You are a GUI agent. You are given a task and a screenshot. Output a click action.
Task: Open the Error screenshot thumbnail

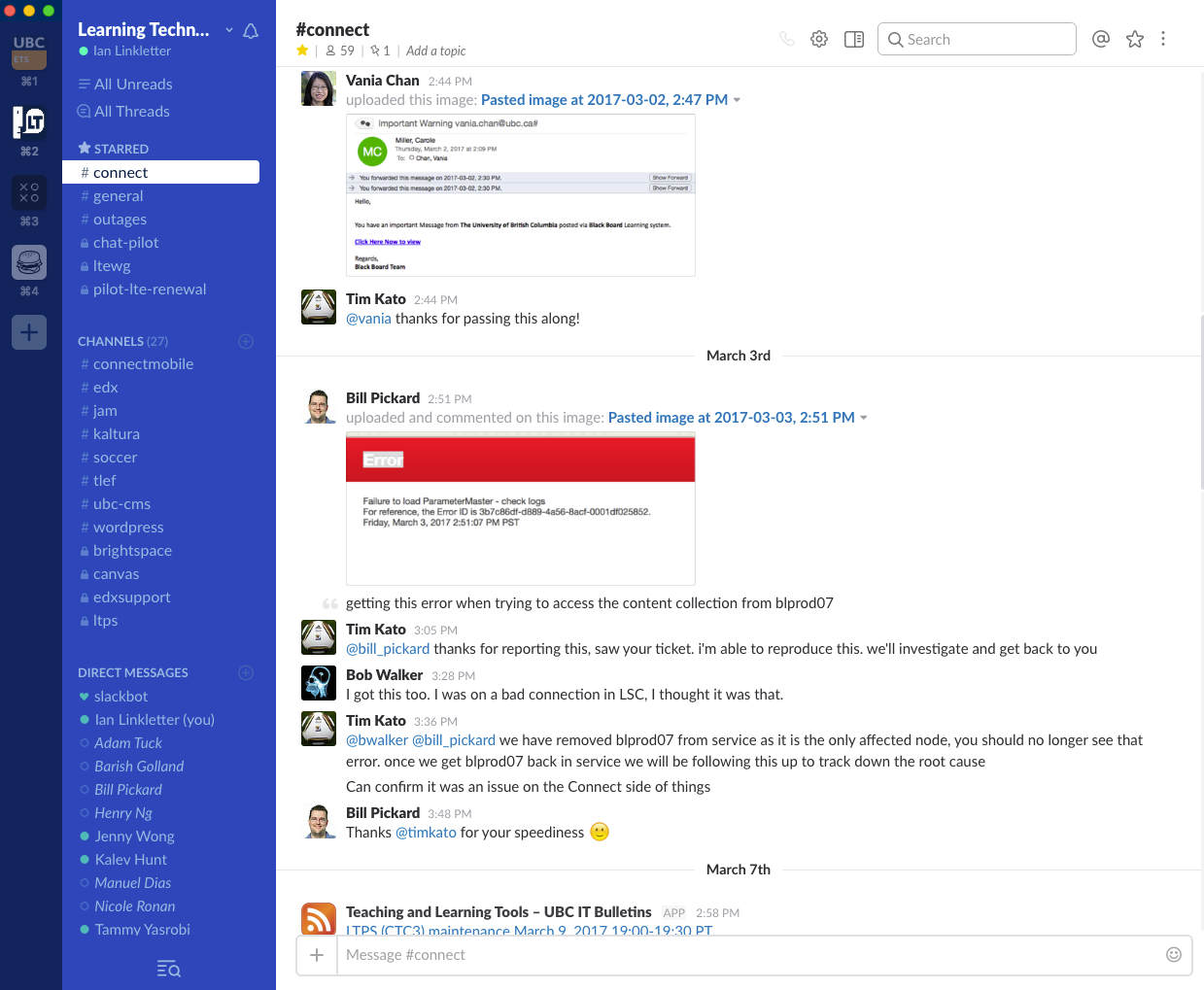pyautogui.click(x=521, y=508)
